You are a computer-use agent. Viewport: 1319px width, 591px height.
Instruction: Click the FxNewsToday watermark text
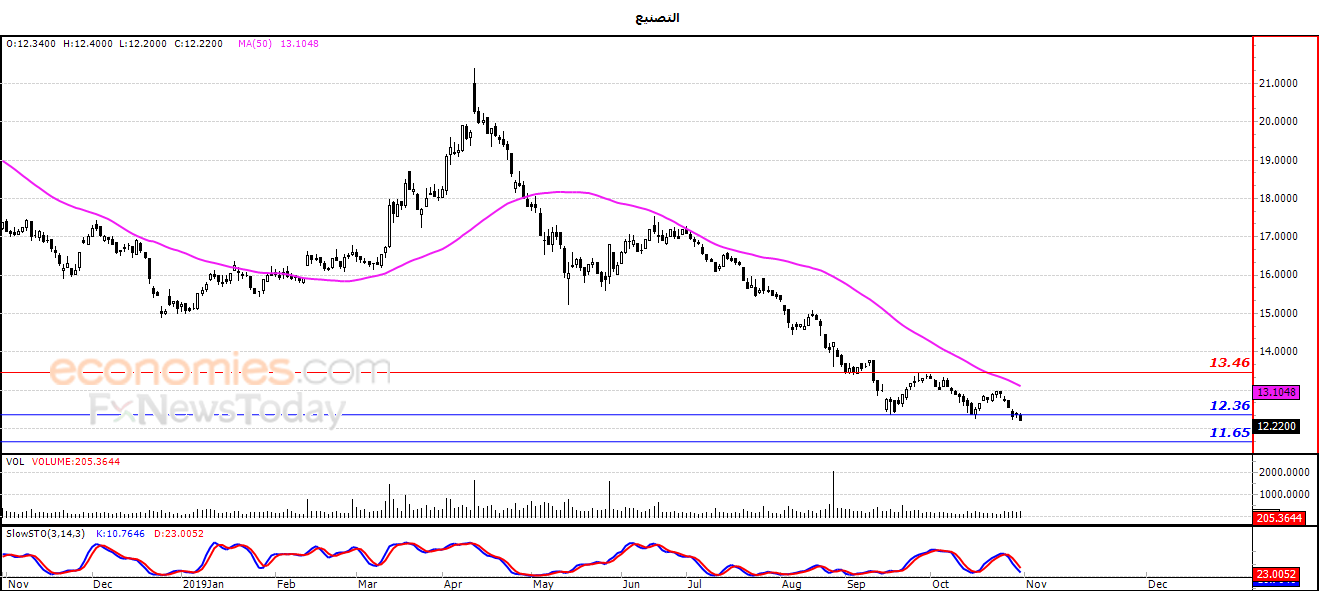217,410
